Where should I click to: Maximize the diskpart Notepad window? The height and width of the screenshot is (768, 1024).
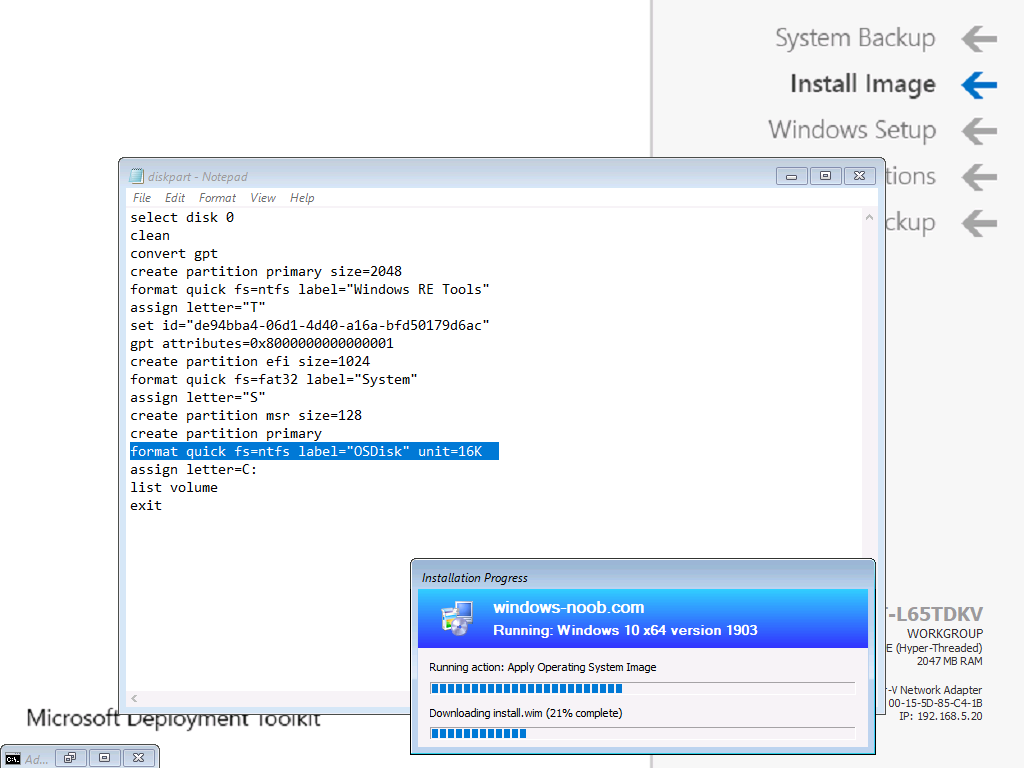click(x=825, y=176)
